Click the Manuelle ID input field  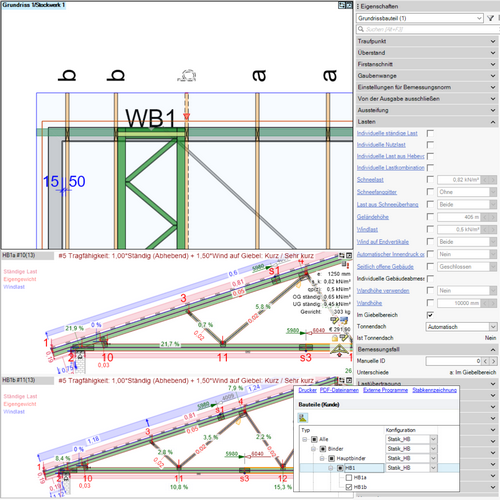click(453, 361)
